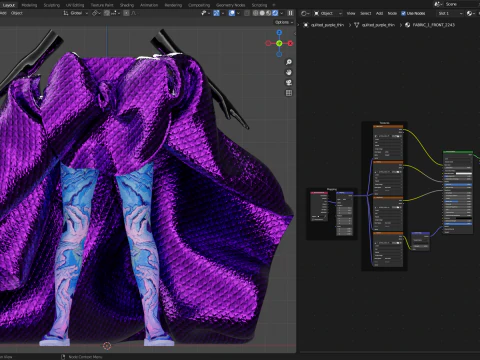Open the material browse sphere icon

pos(470,13)
